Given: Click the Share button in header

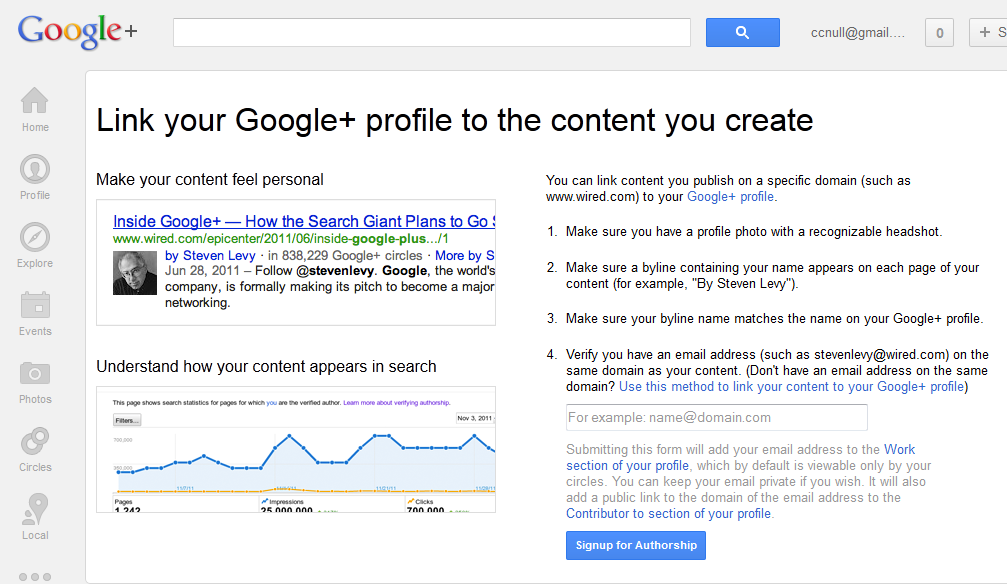Looking at the screenshot, I should click(990, 32).
